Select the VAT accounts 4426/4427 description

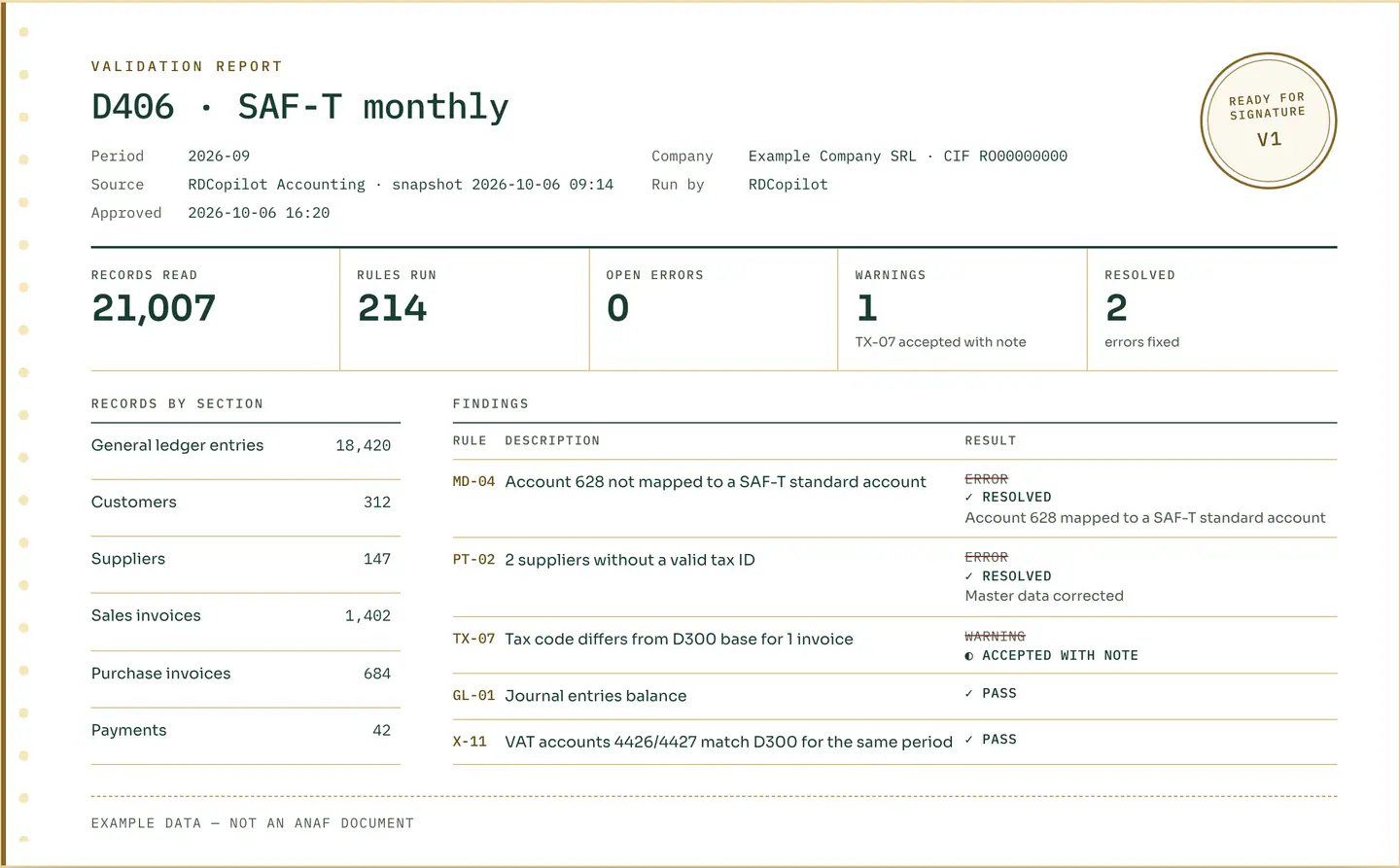click(729, 742)
